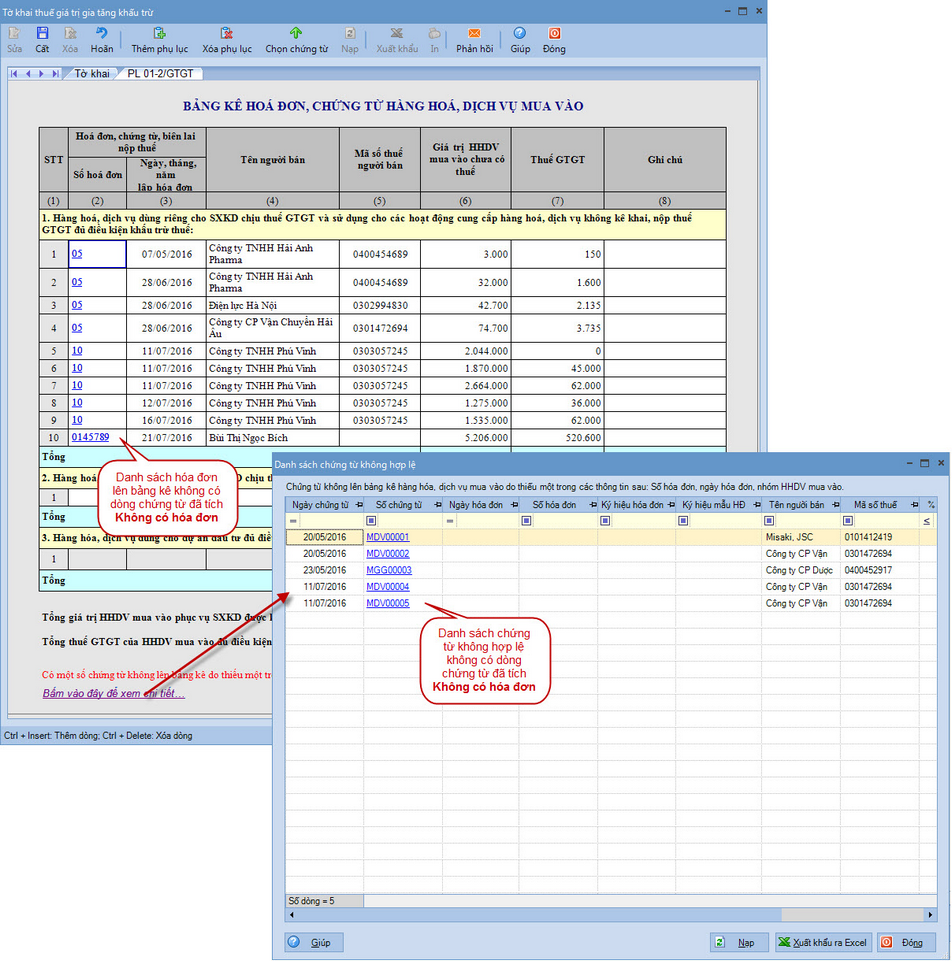Pin the Ký hiệu hóa đơn column
This screenshot has width=952, height=961.
(x=671, y=505)
